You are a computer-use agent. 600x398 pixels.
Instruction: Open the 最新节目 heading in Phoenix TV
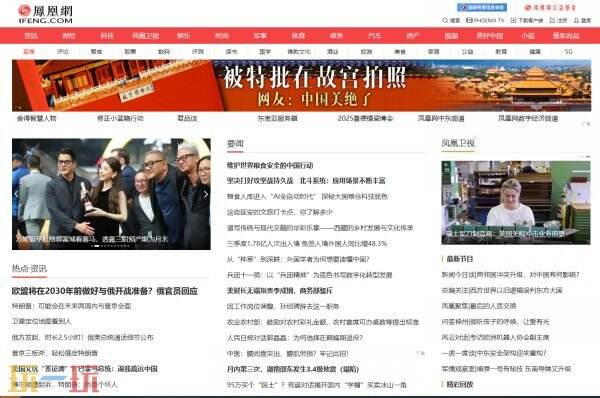pos(460,259)
